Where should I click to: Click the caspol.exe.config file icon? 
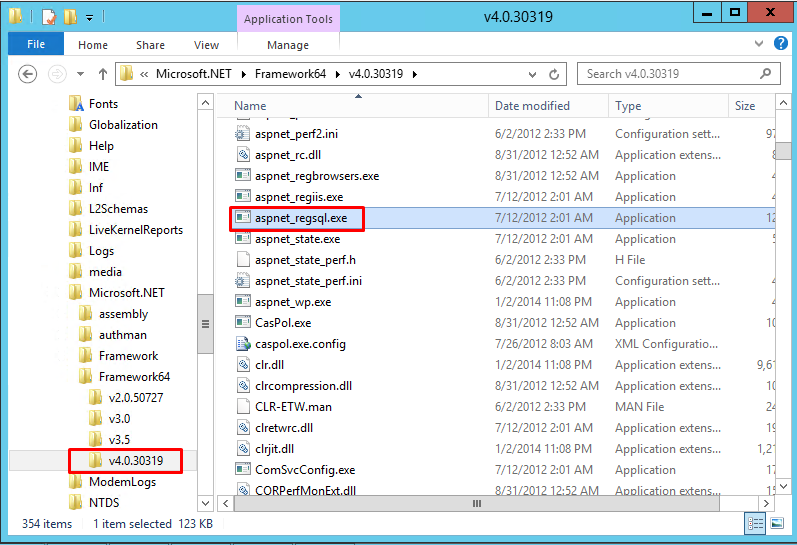(x=243, y=344)
